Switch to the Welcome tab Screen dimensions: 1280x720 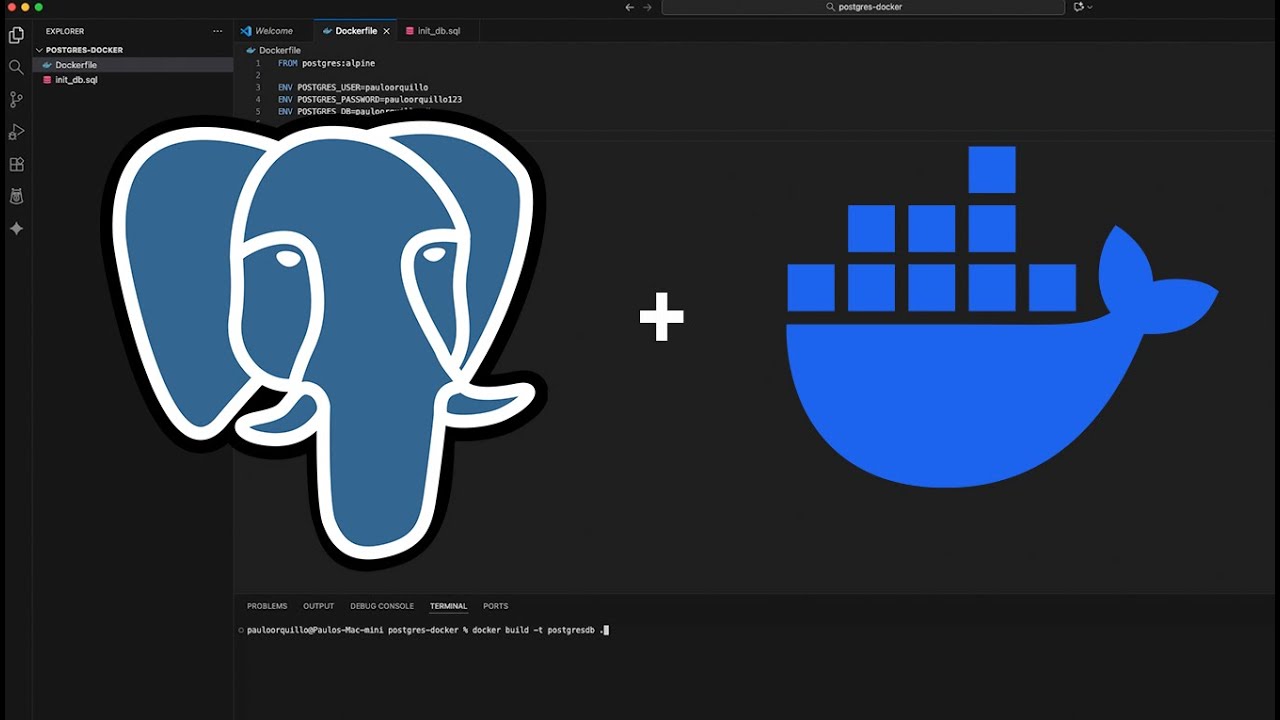274,31
